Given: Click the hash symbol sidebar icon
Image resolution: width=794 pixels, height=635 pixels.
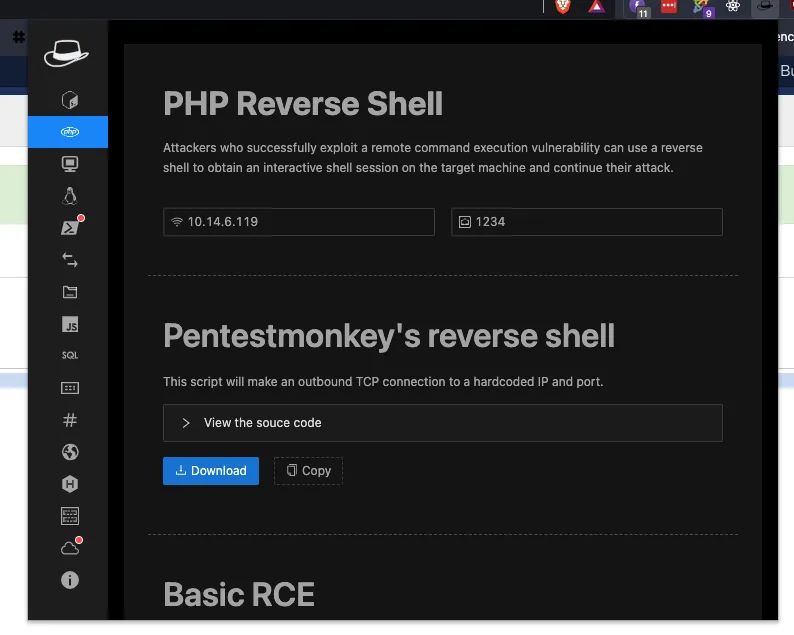Looking at the screenshot, I should (69, 420).
